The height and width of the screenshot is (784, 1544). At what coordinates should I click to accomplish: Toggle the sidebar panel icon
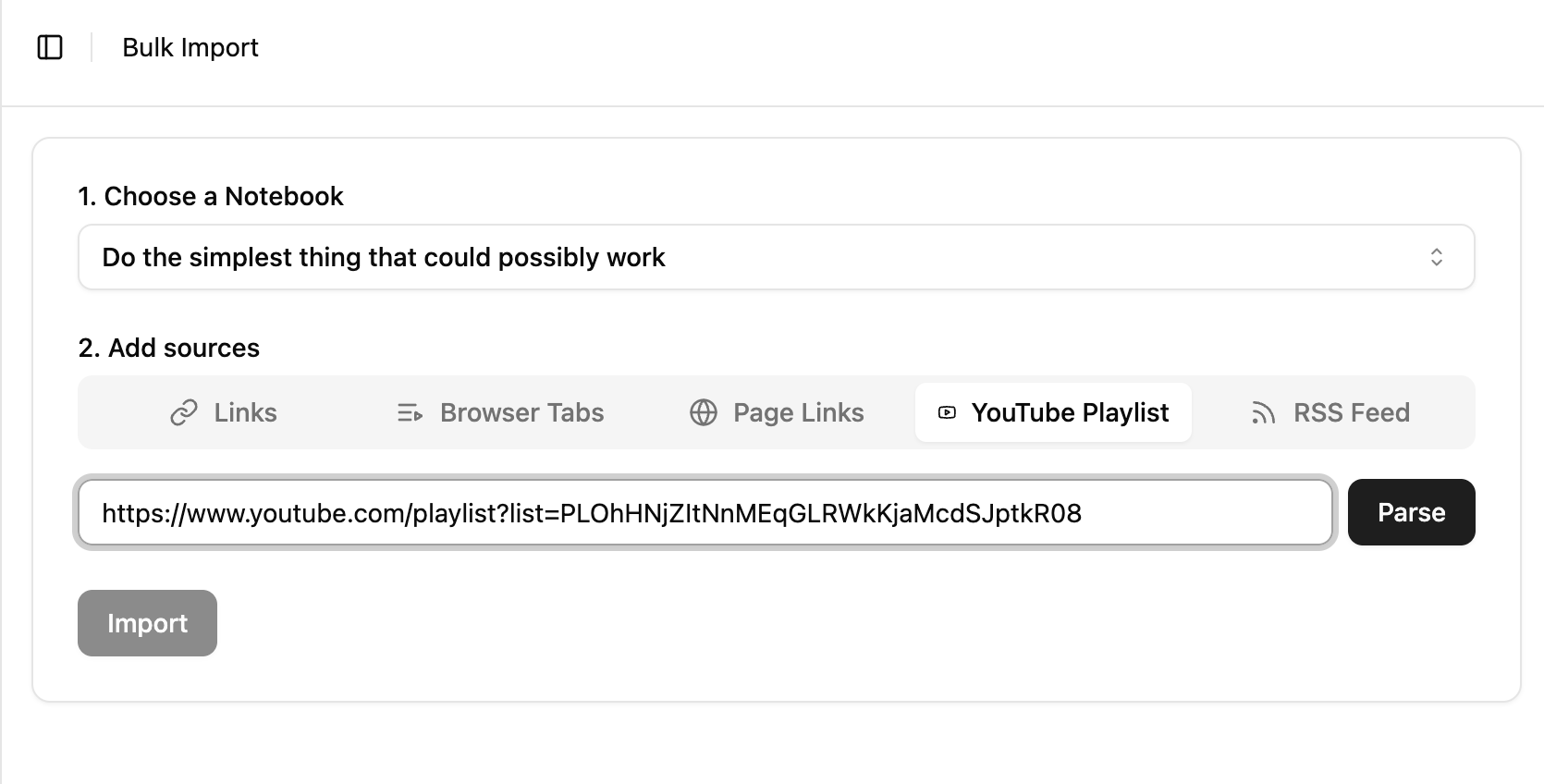point(50,47)
